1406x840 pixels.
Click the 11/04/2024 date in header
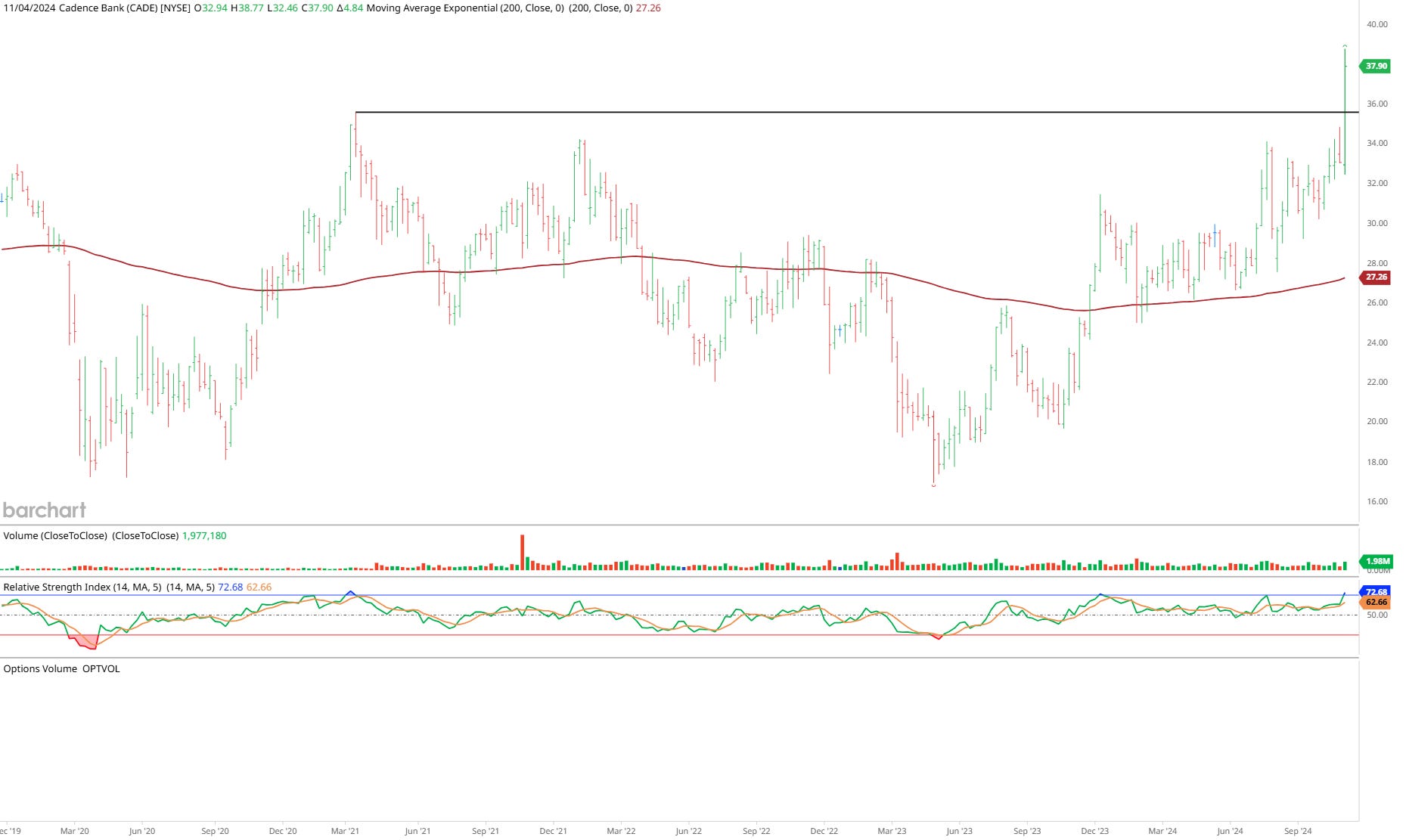[x=29, y=8]
